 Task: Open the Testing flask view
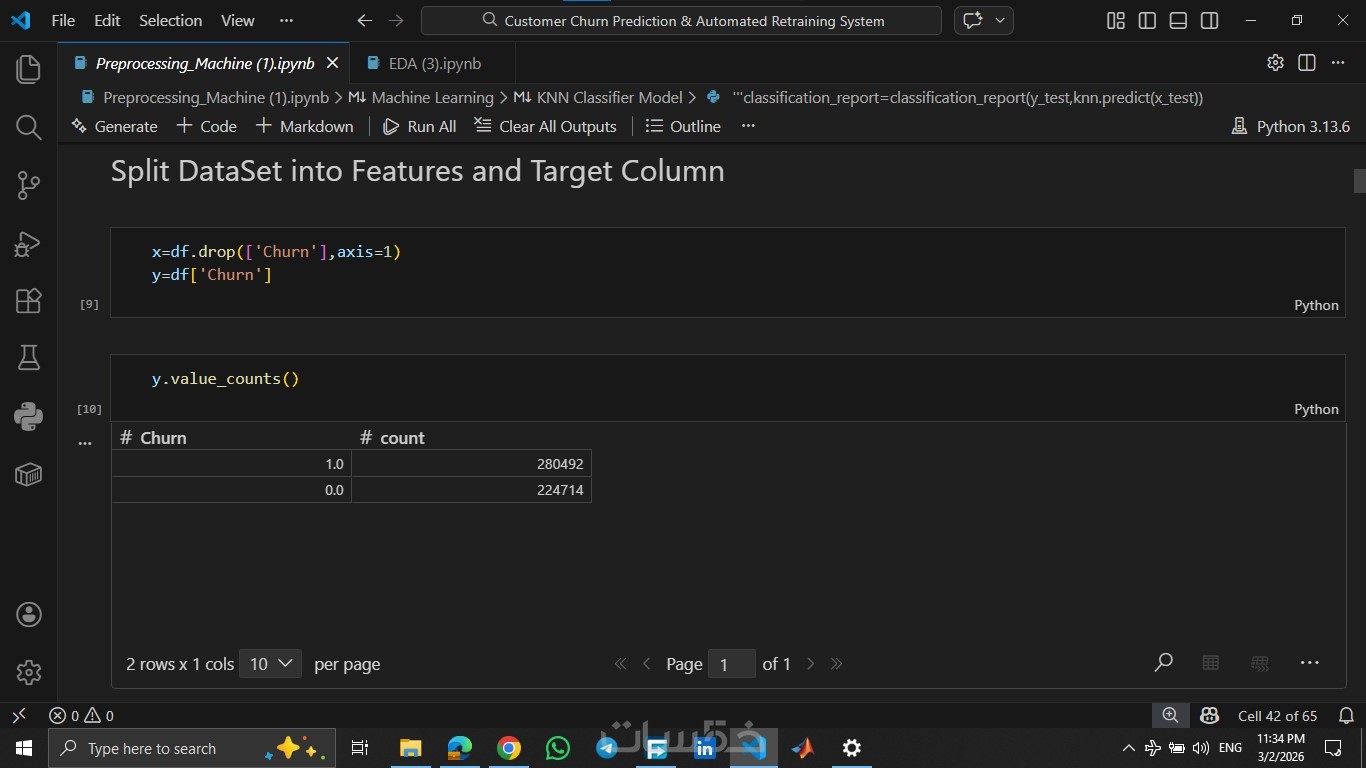tap(28, 358)
